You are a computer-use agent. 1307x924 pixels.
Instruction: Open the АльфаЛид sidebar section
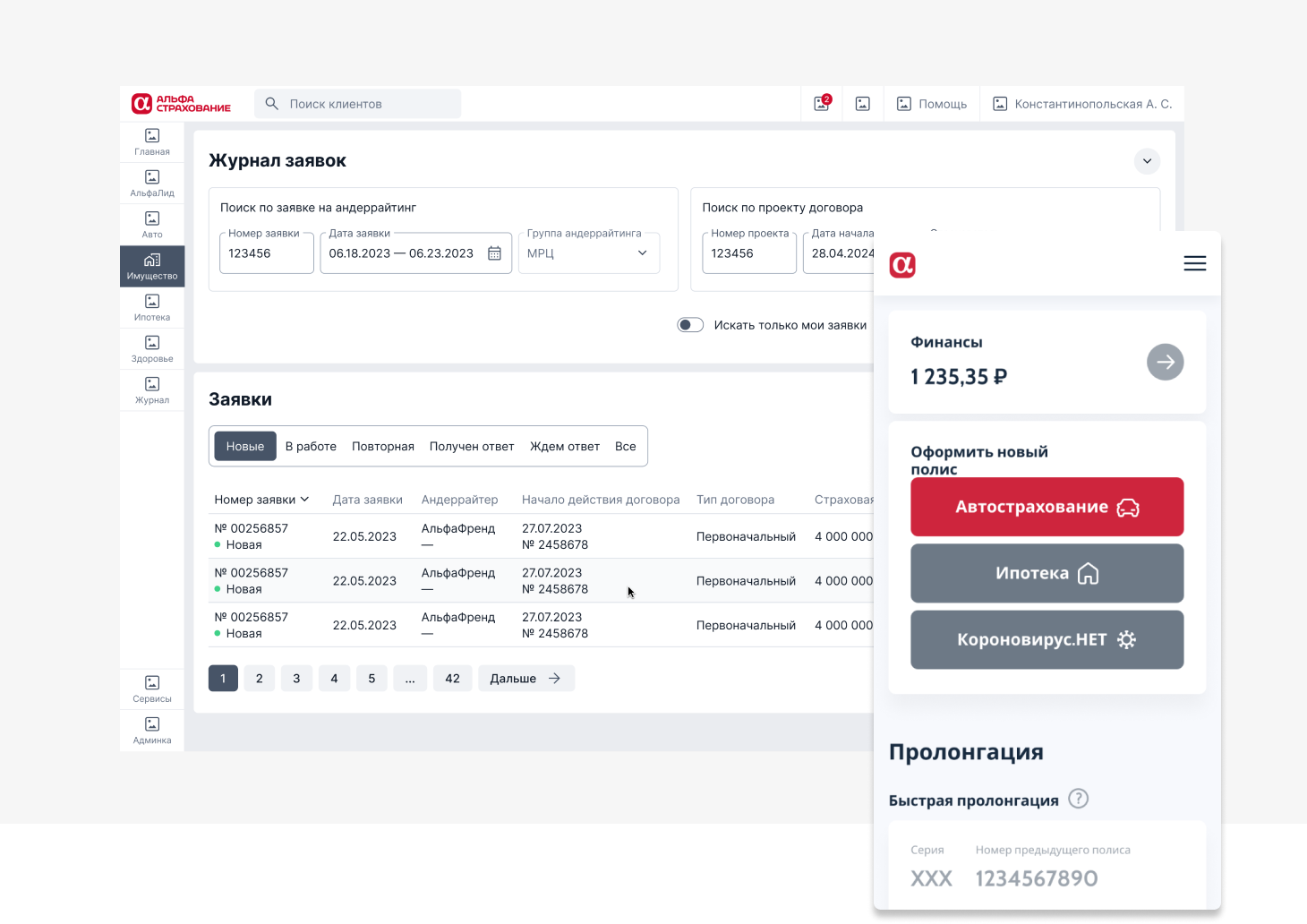pyautogui.click(x=152, y=184)
